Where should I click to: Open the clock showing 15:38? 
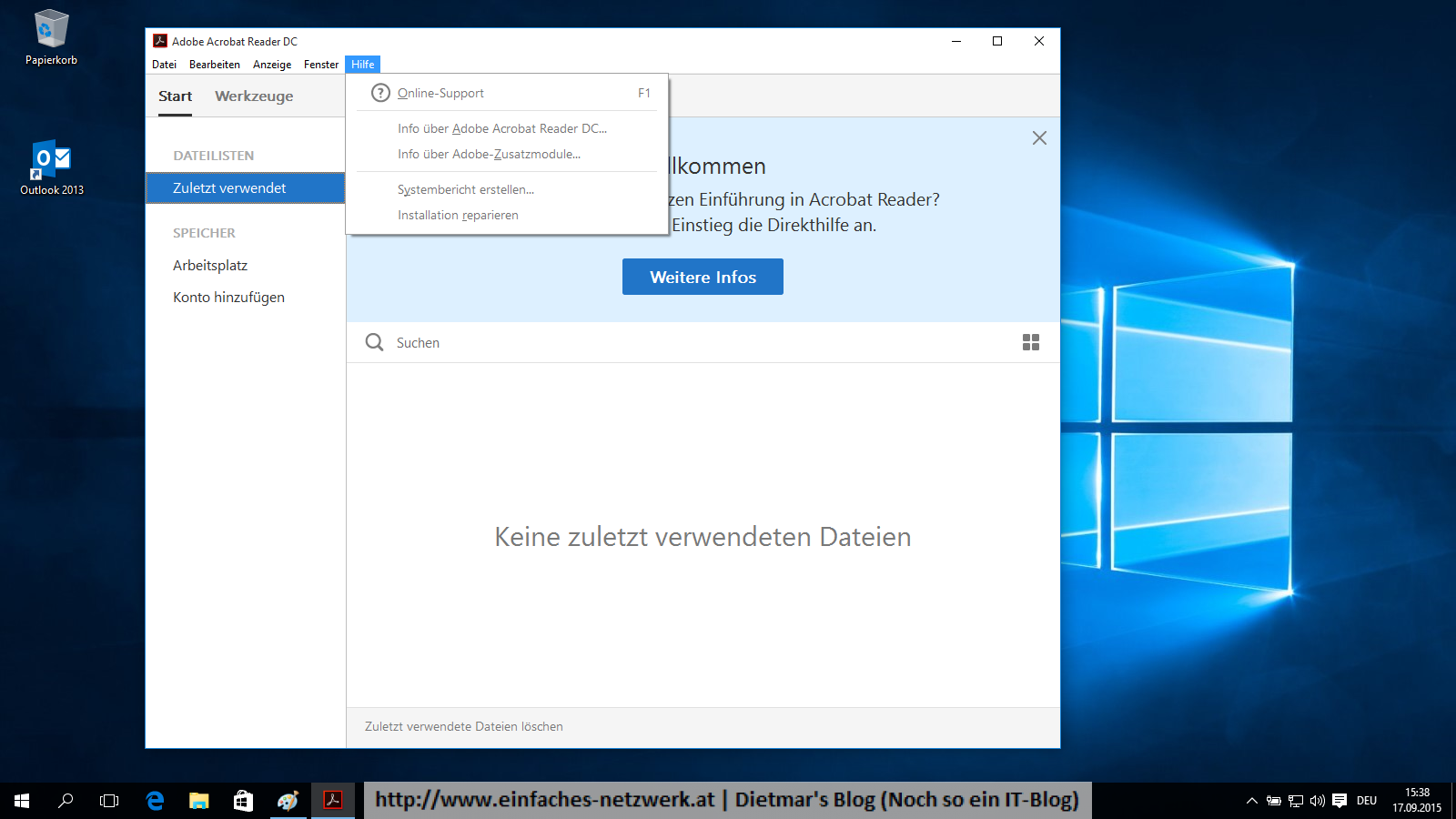[1417, 801]
